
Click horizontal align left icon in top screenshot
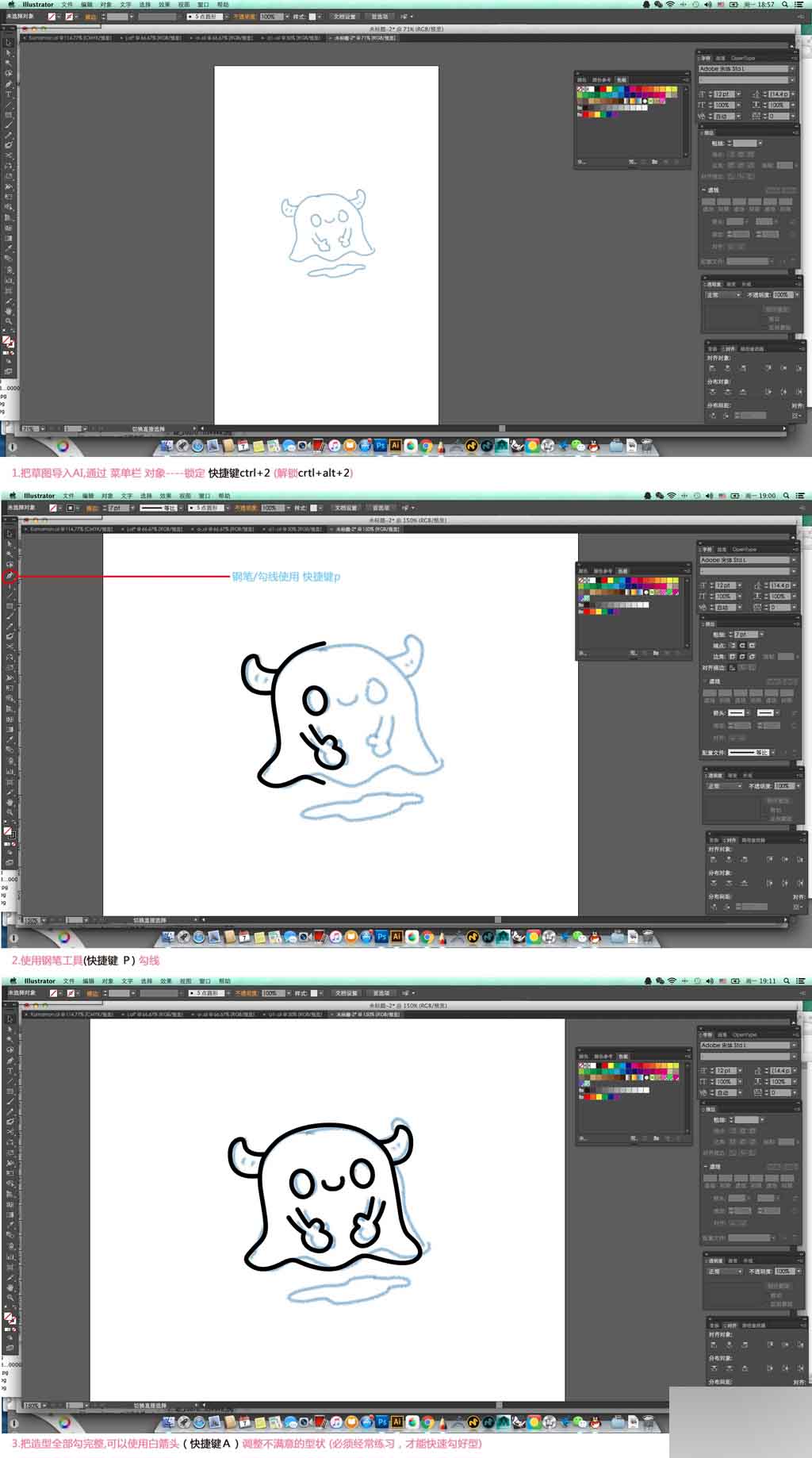712,368
